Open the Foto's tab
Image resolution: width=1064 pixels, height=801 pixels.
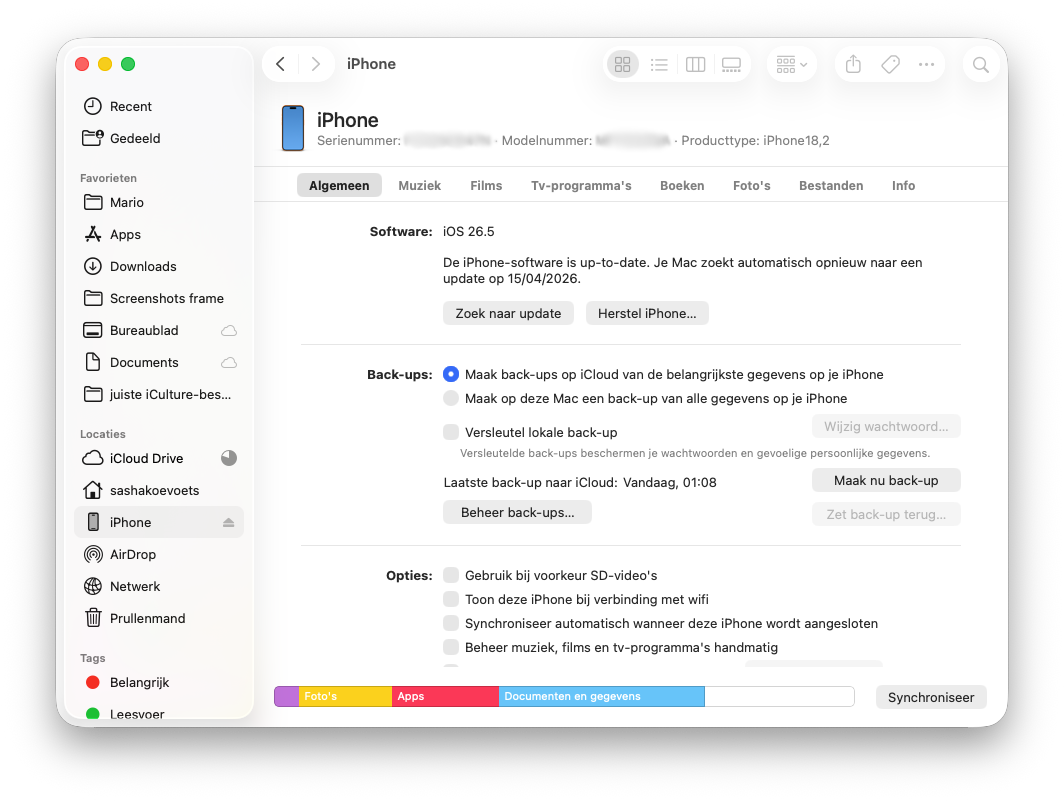click(751, 186)
